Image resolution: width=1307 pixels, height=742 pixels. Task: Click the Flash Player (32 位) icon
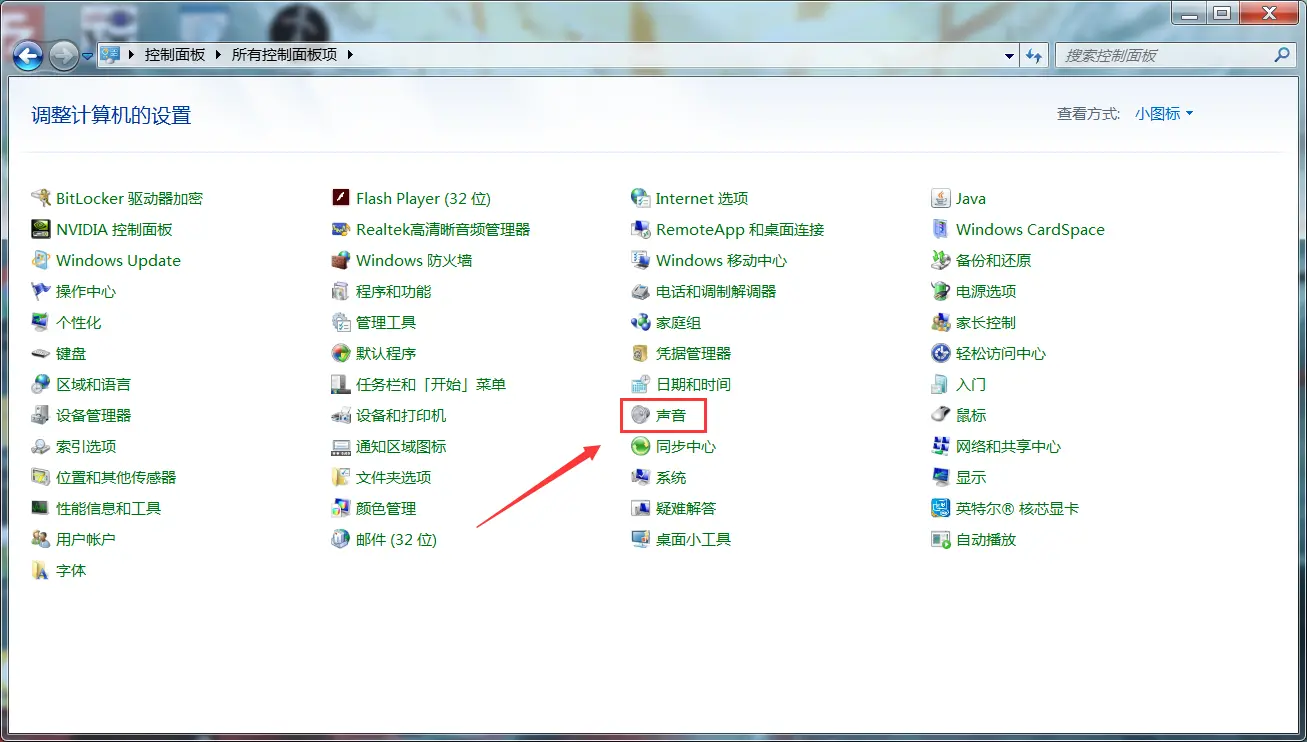340,198
